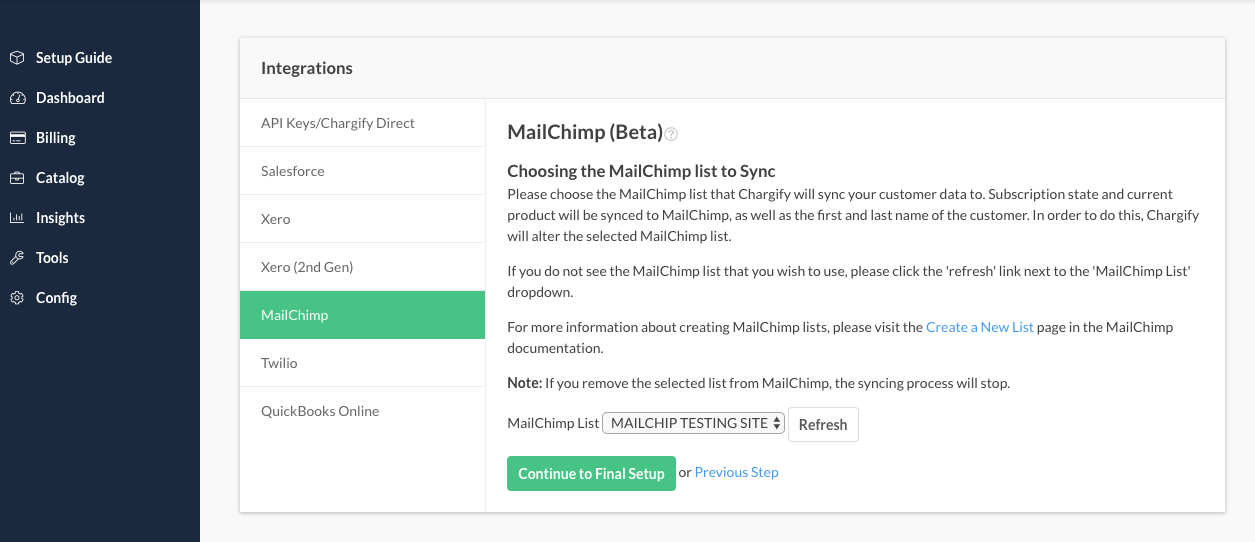The height and width of the screenshot is (542, 1255).
Task: Click the Setup Guide cube icon
Action: [x=17, y=58]
